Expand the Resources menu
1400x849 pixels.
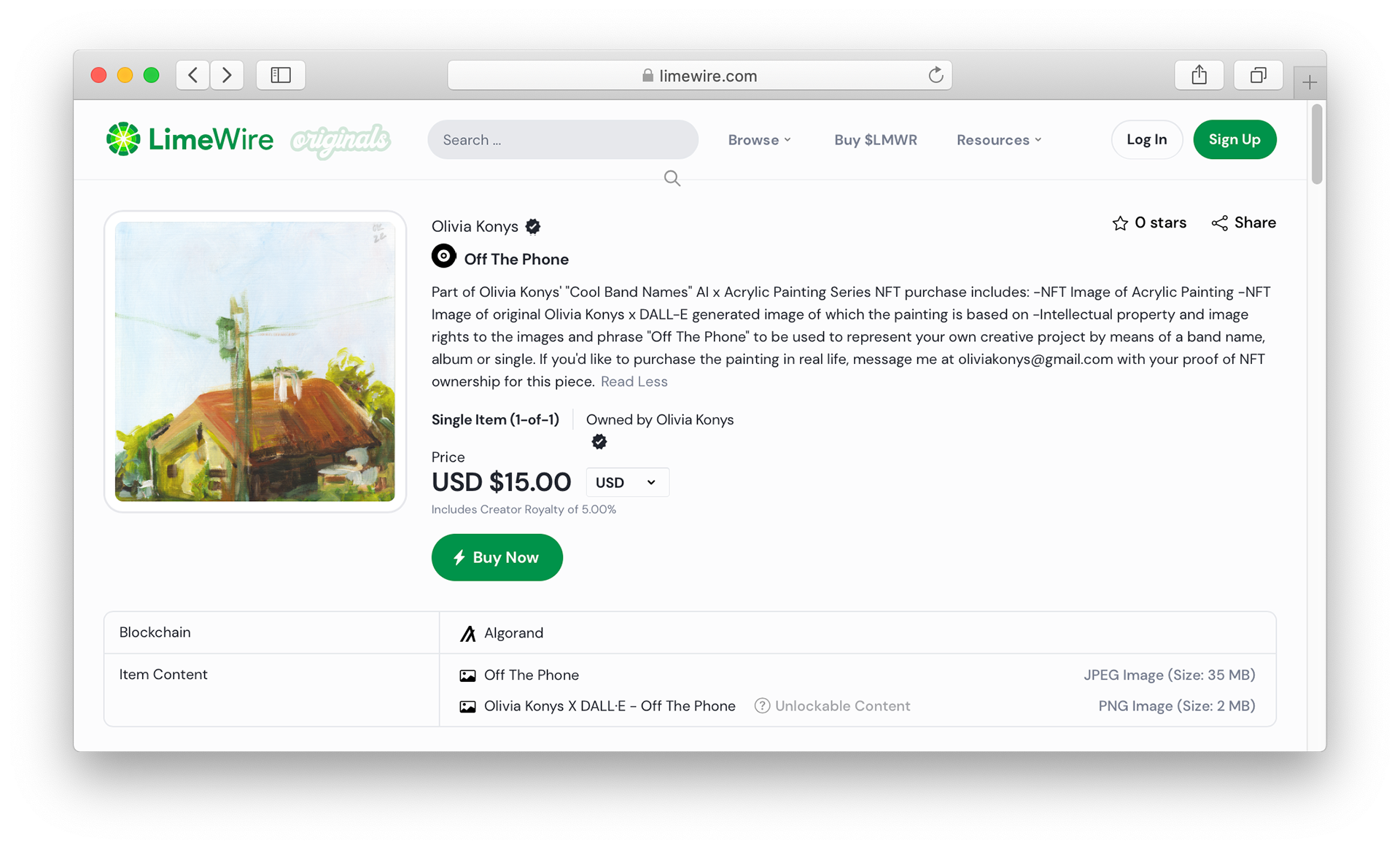click(x=999, y=139)
